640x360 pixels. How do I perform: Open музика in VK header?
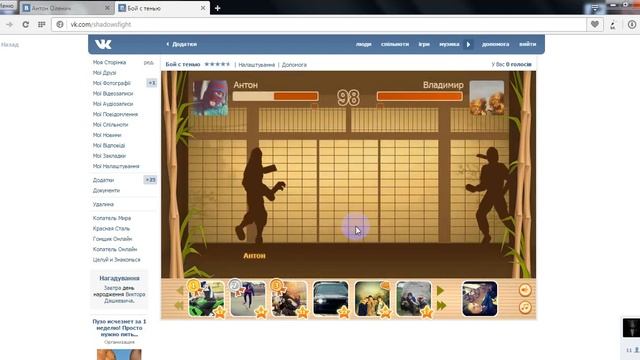click(449, 44)
